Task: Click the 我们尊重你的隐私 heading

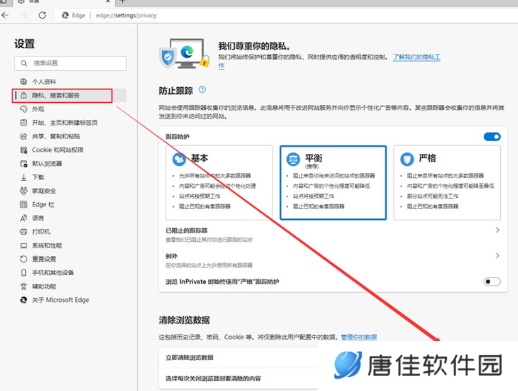Action: 254,46
